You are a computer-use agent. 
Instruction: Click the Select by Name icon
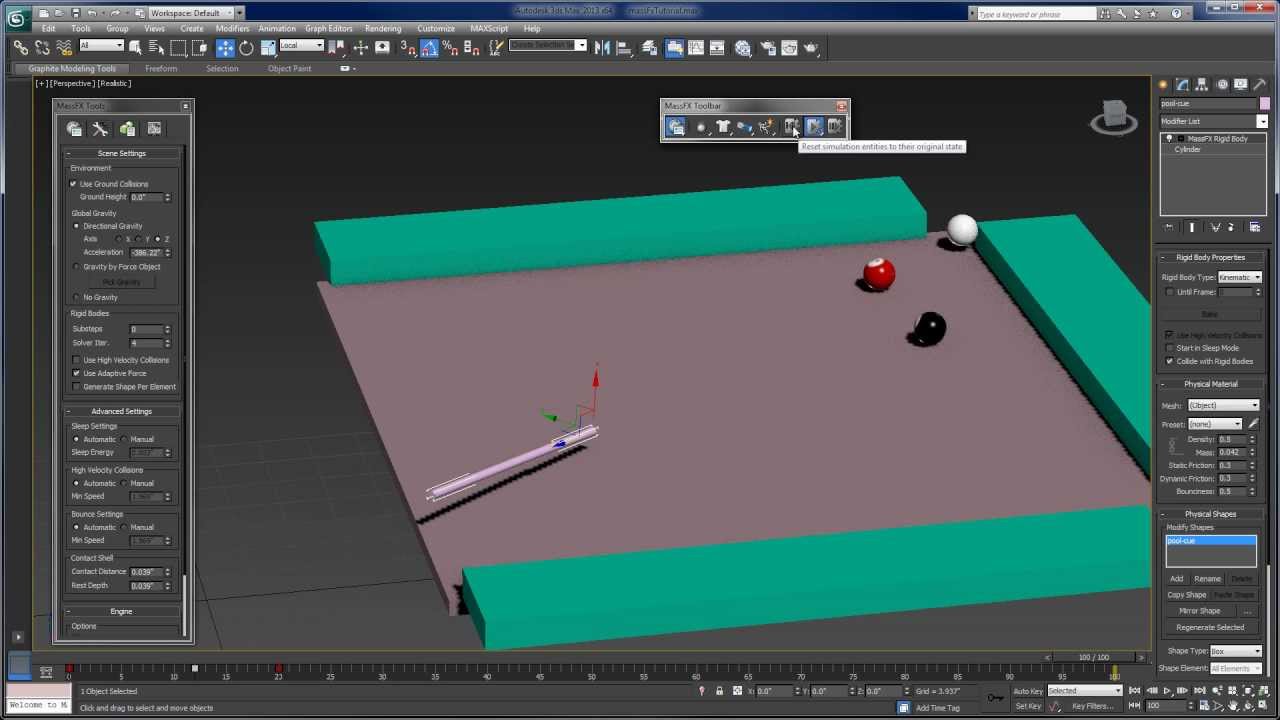point(157,47)
